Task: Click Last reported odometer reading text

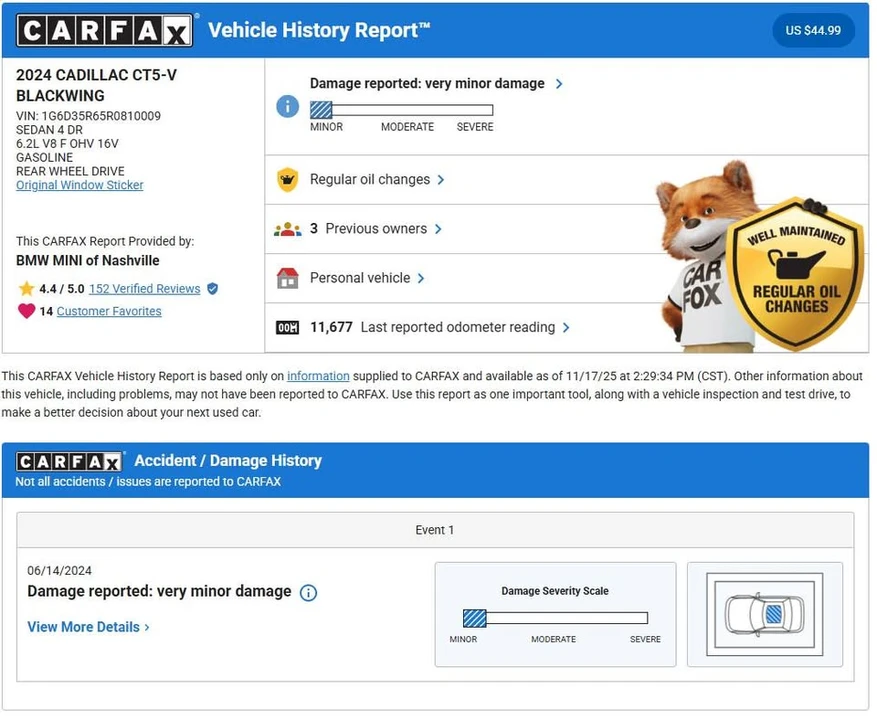Action: (459, 328)
